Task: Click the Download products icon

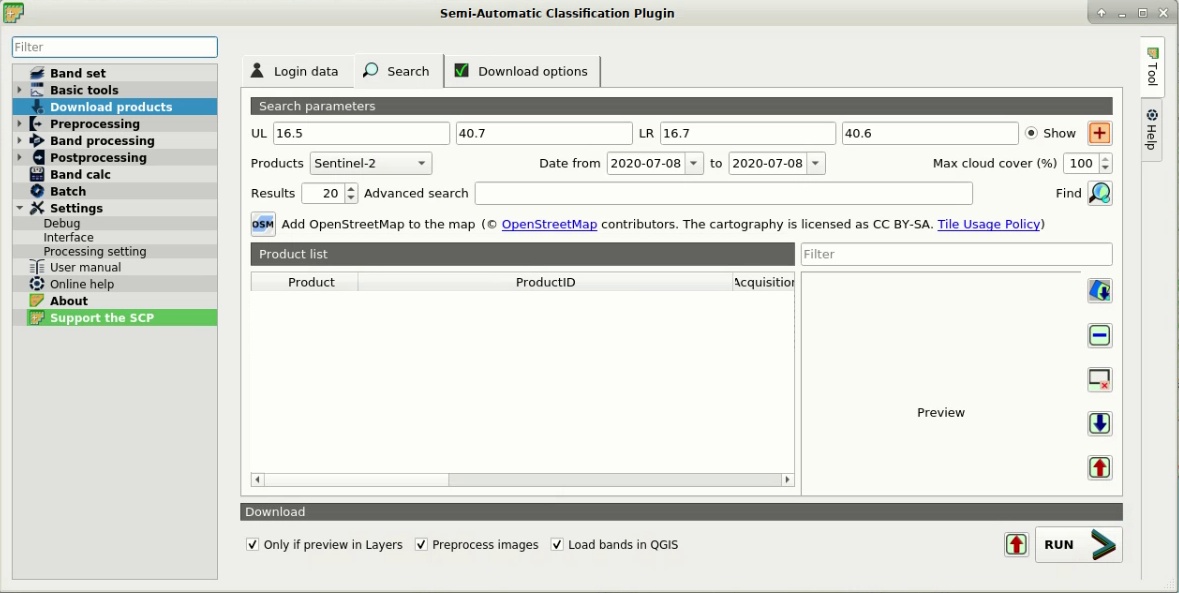Action: pyautogui.click(x=37, y=107)
